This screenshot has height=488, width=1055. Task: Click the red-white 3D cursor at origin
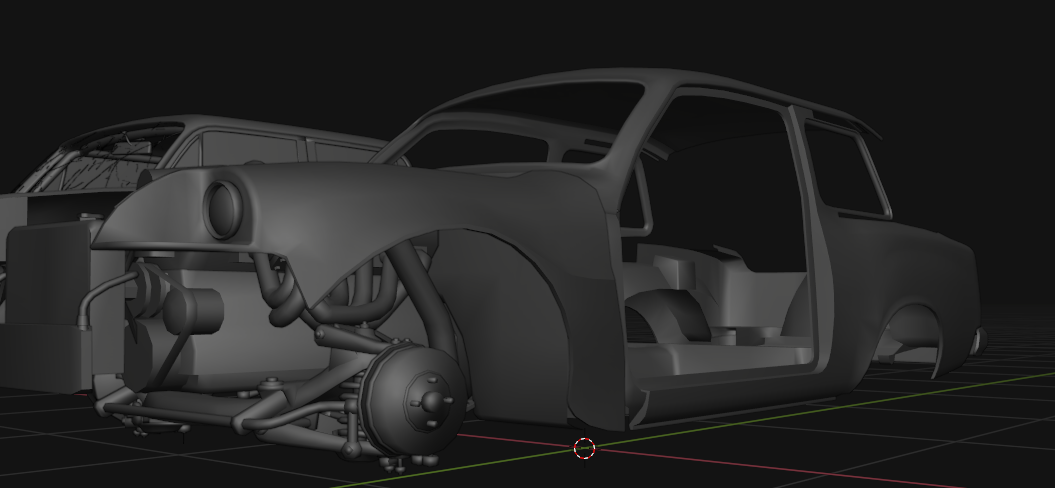[x=584, y=448]
